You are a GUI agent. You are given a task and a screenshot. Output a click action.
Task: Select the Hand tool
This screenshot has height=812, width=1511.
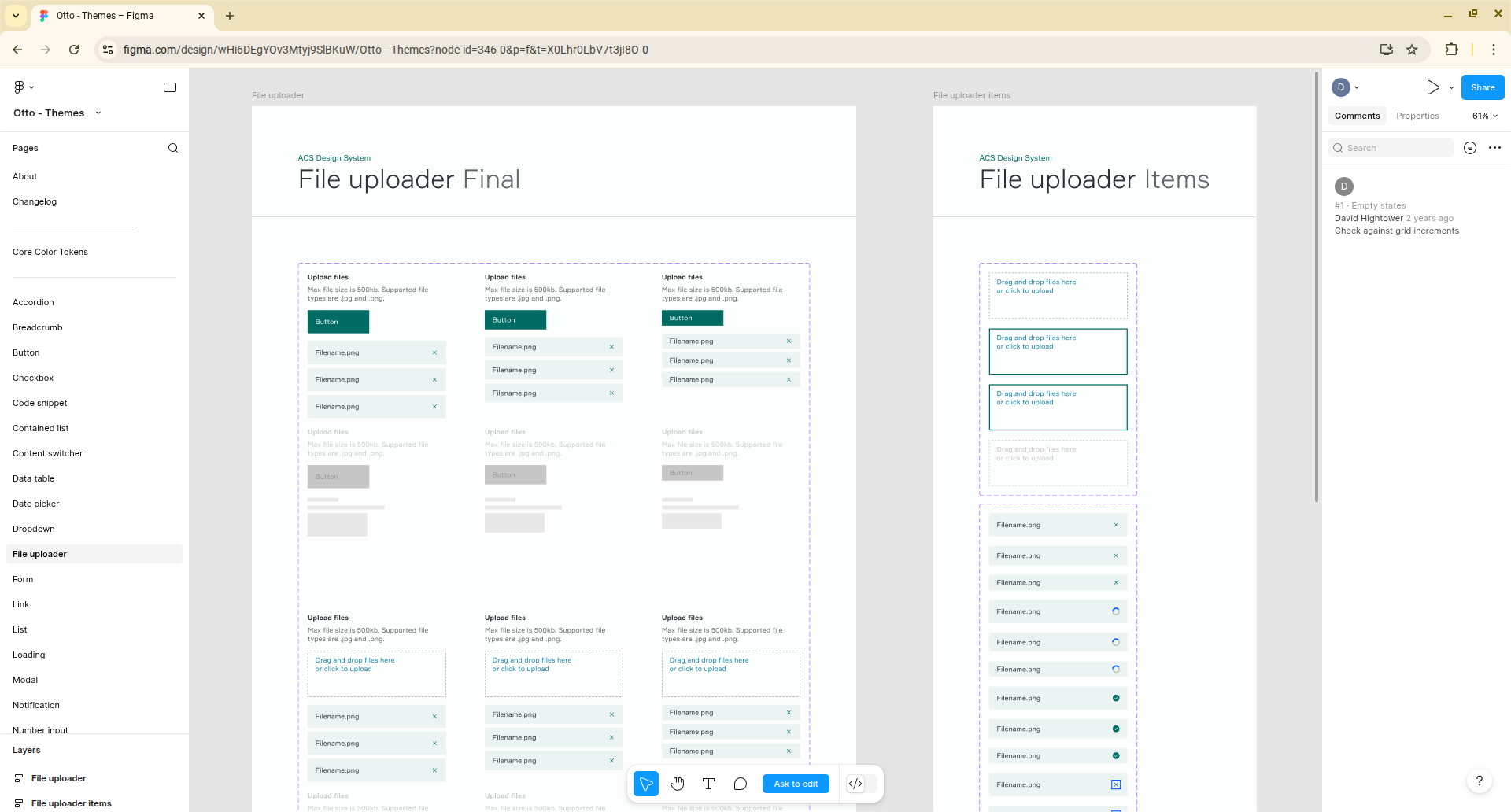point(677,784)
